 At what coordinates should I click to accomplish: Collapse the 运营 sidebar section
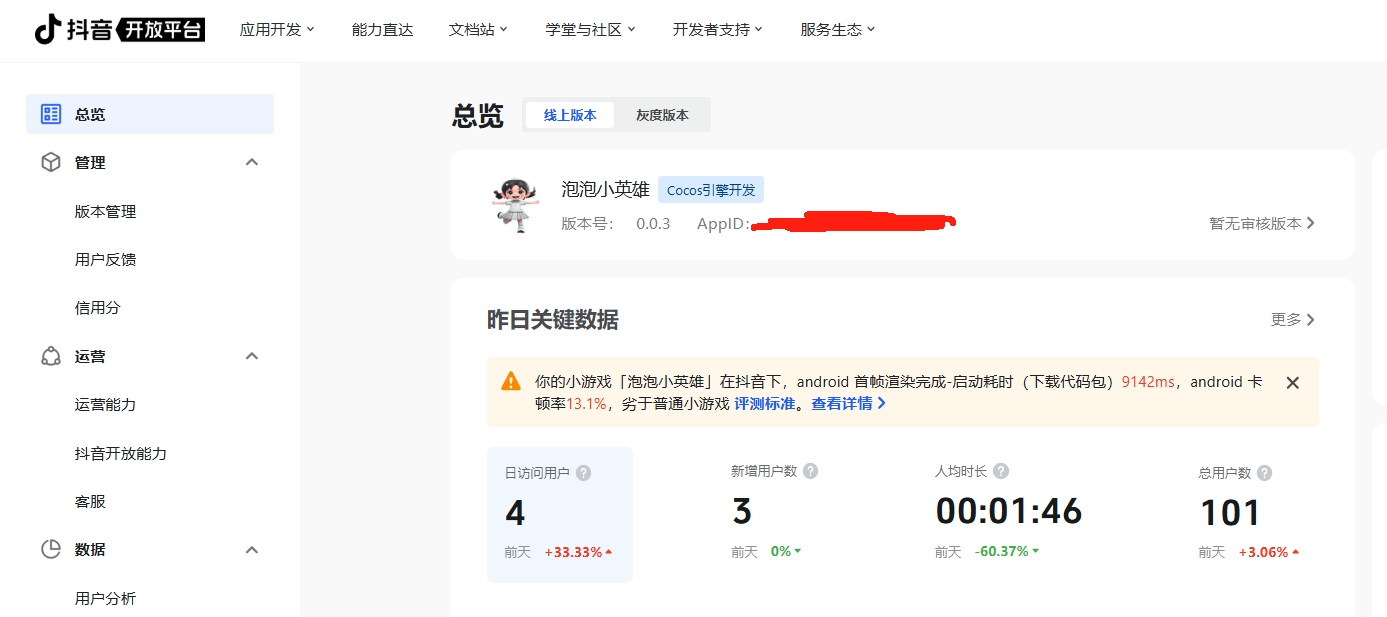click(252, 356)
